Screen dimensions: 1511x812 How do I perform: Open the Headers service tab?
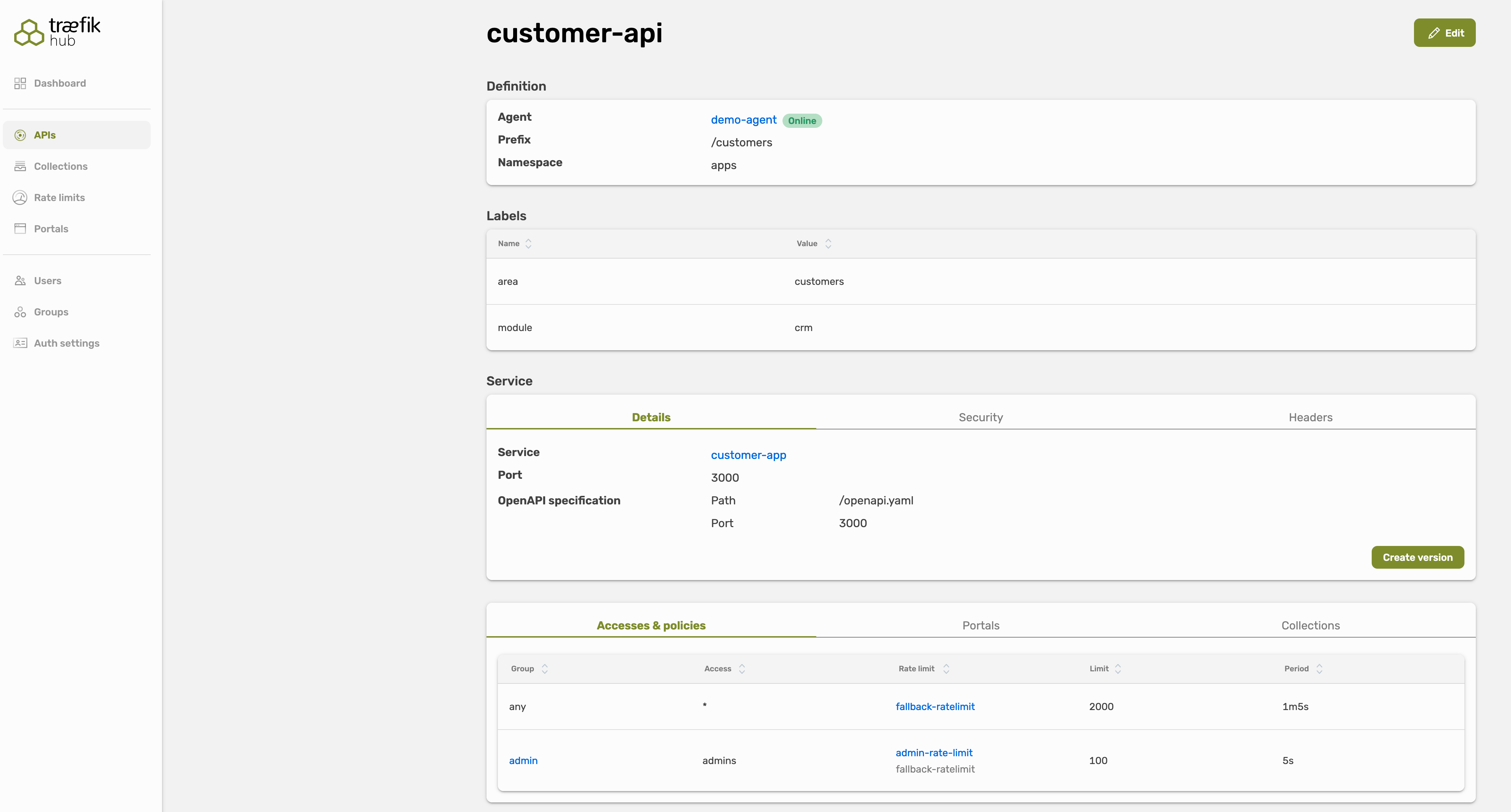point(1310,417)
